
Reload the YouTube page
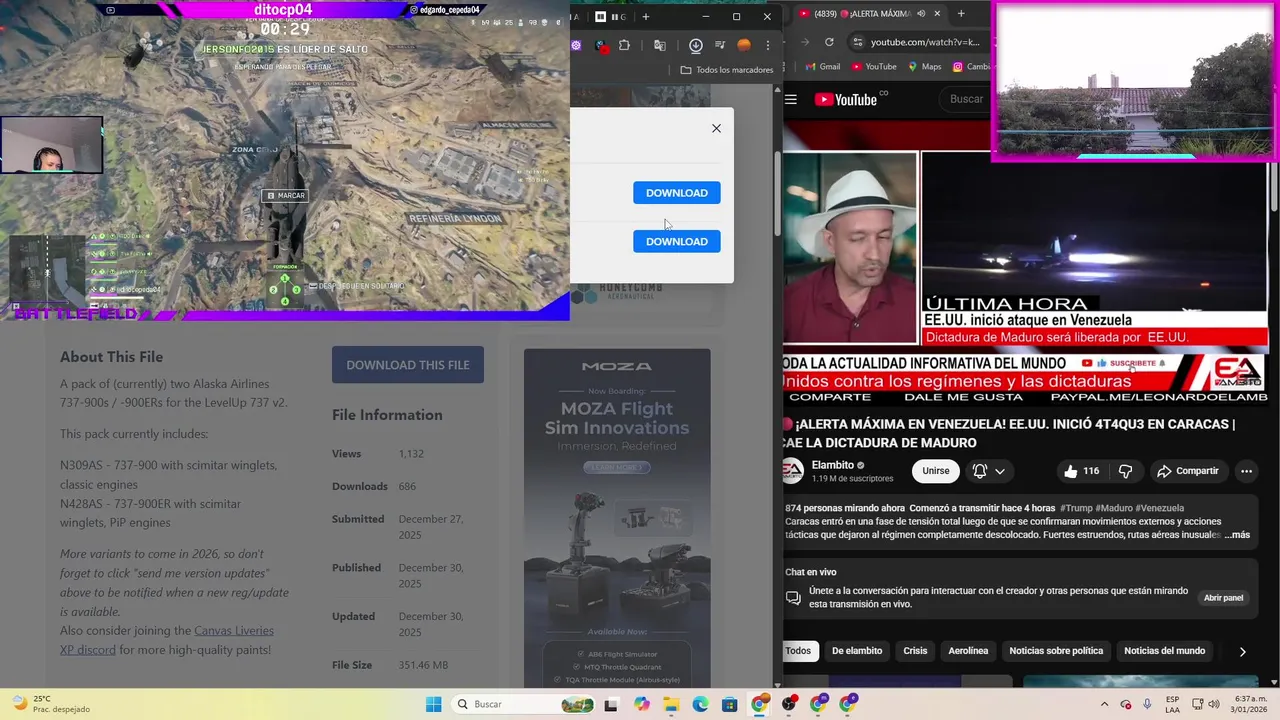(829, 42)
